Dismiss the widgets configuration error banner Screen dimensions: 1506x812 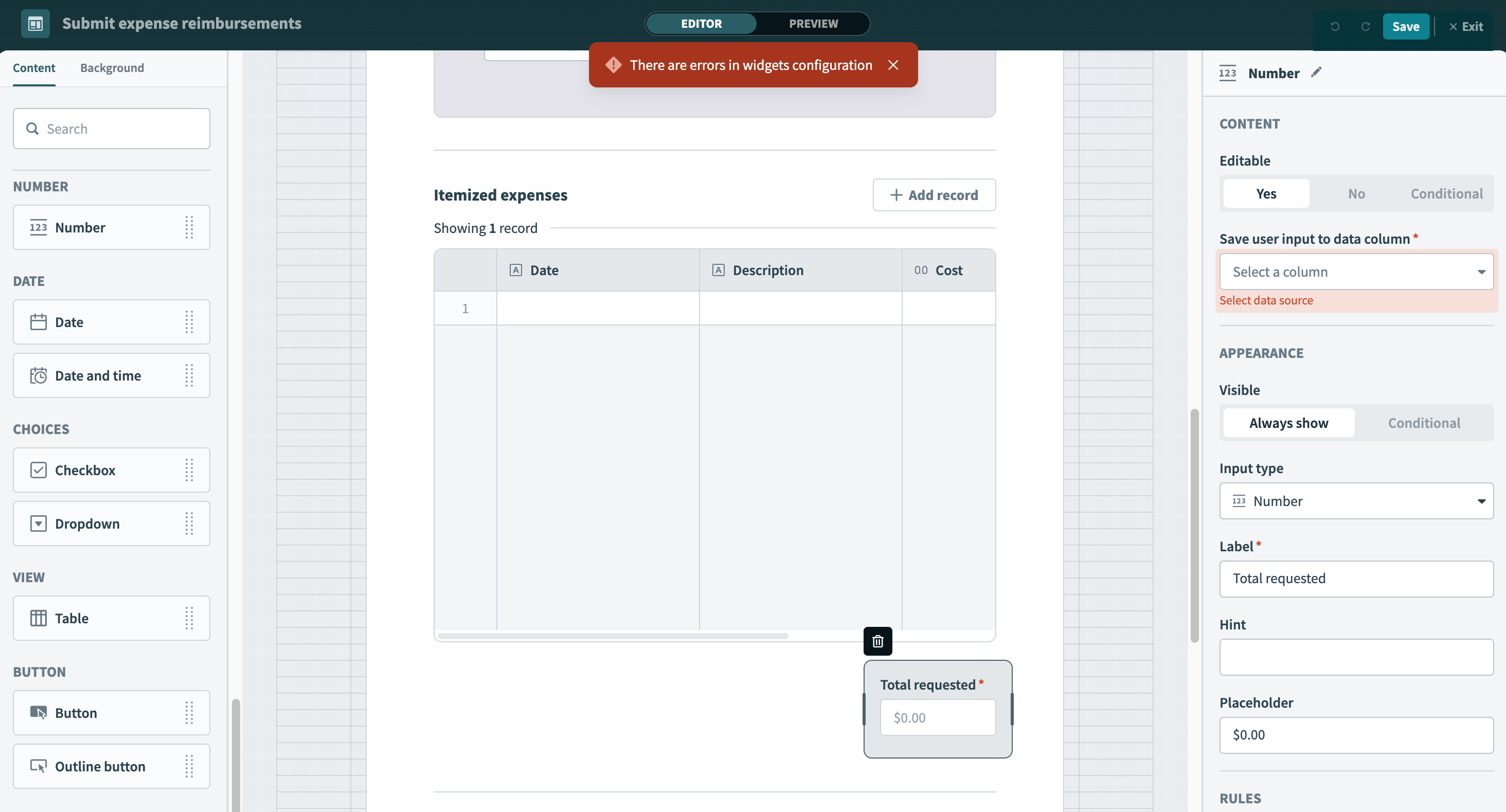(893, 65)
